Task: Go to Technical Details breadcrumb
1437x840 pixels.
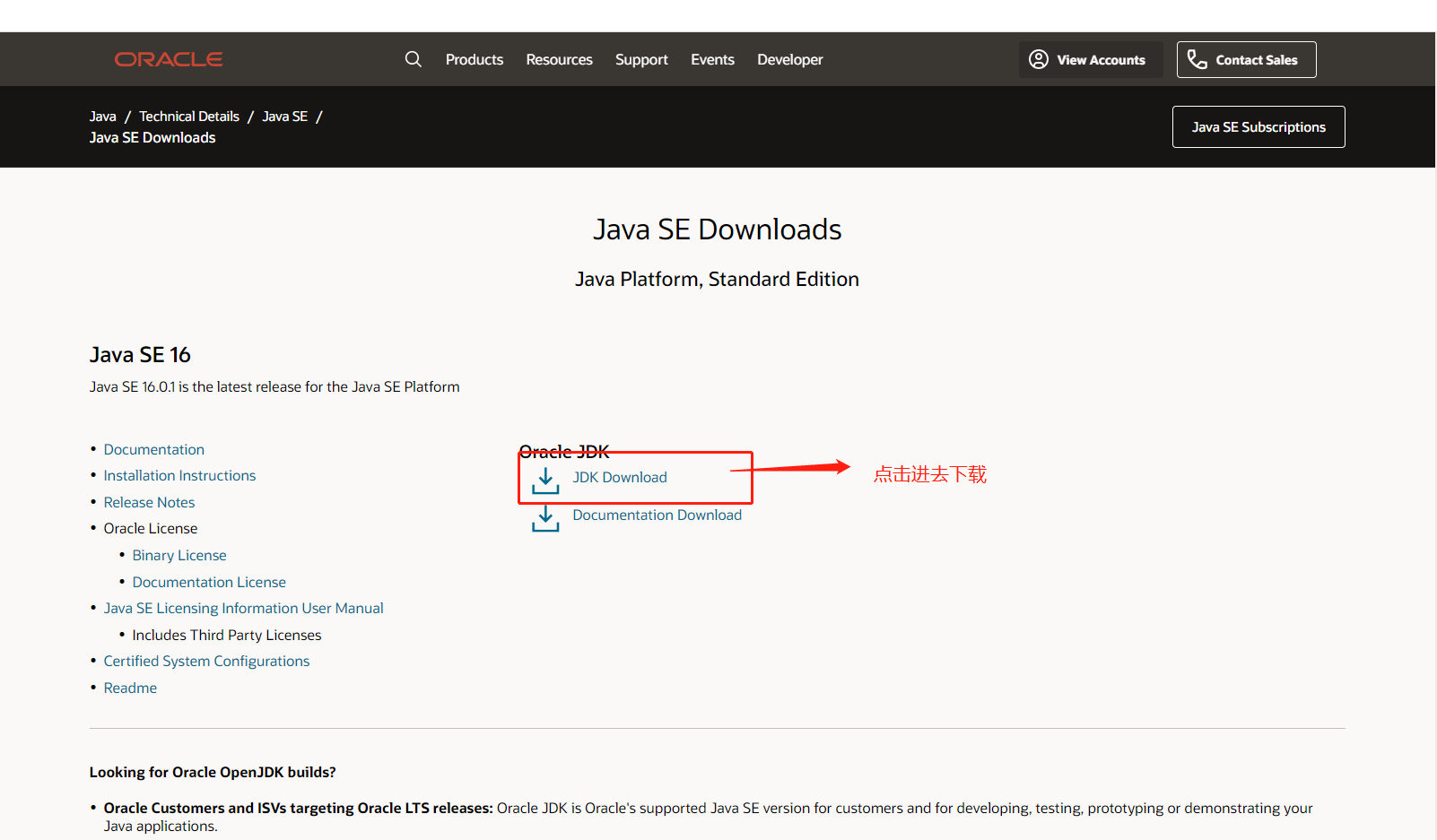Action: pos(189,117)
